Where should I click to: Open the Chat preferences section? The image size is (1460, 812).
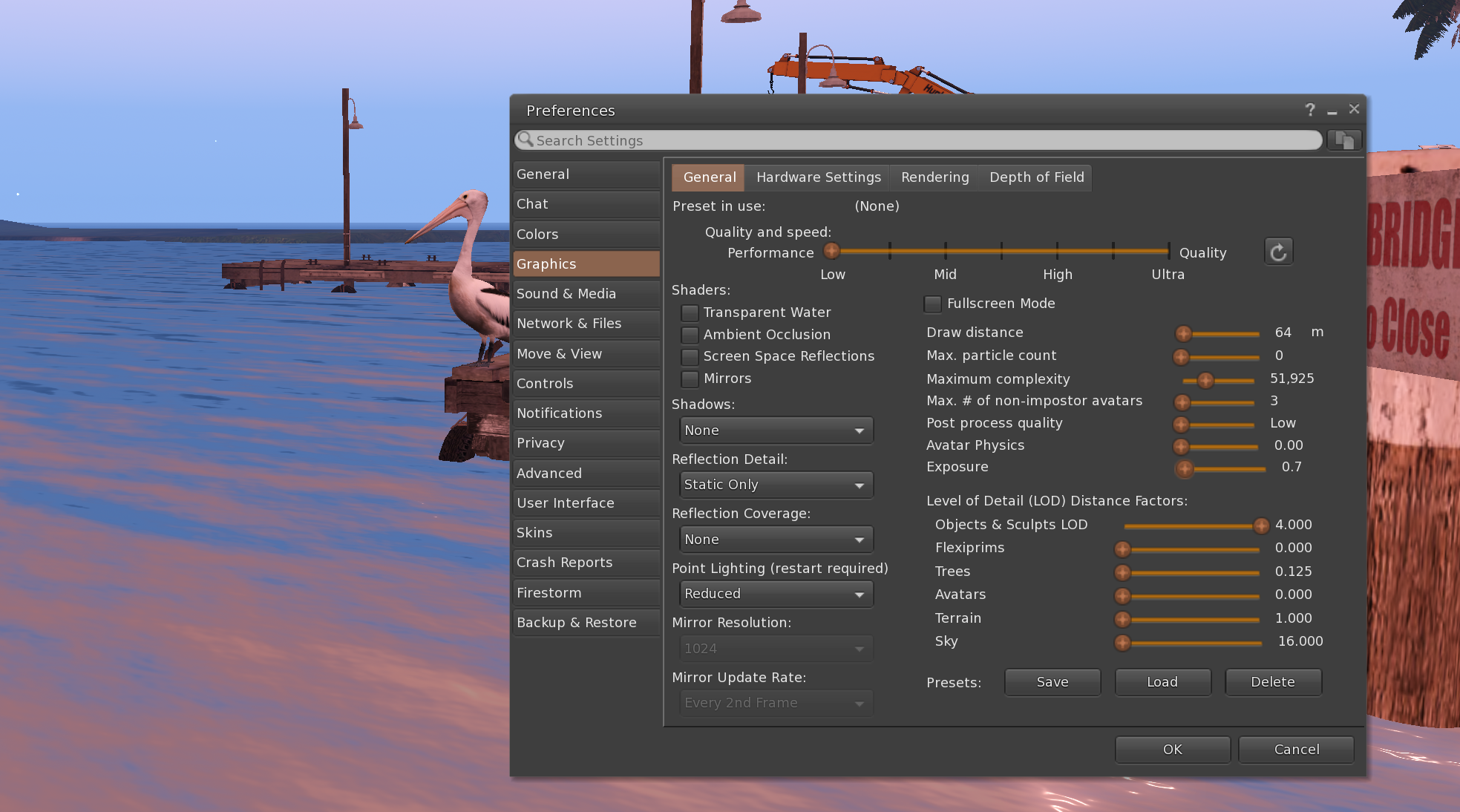586,204
